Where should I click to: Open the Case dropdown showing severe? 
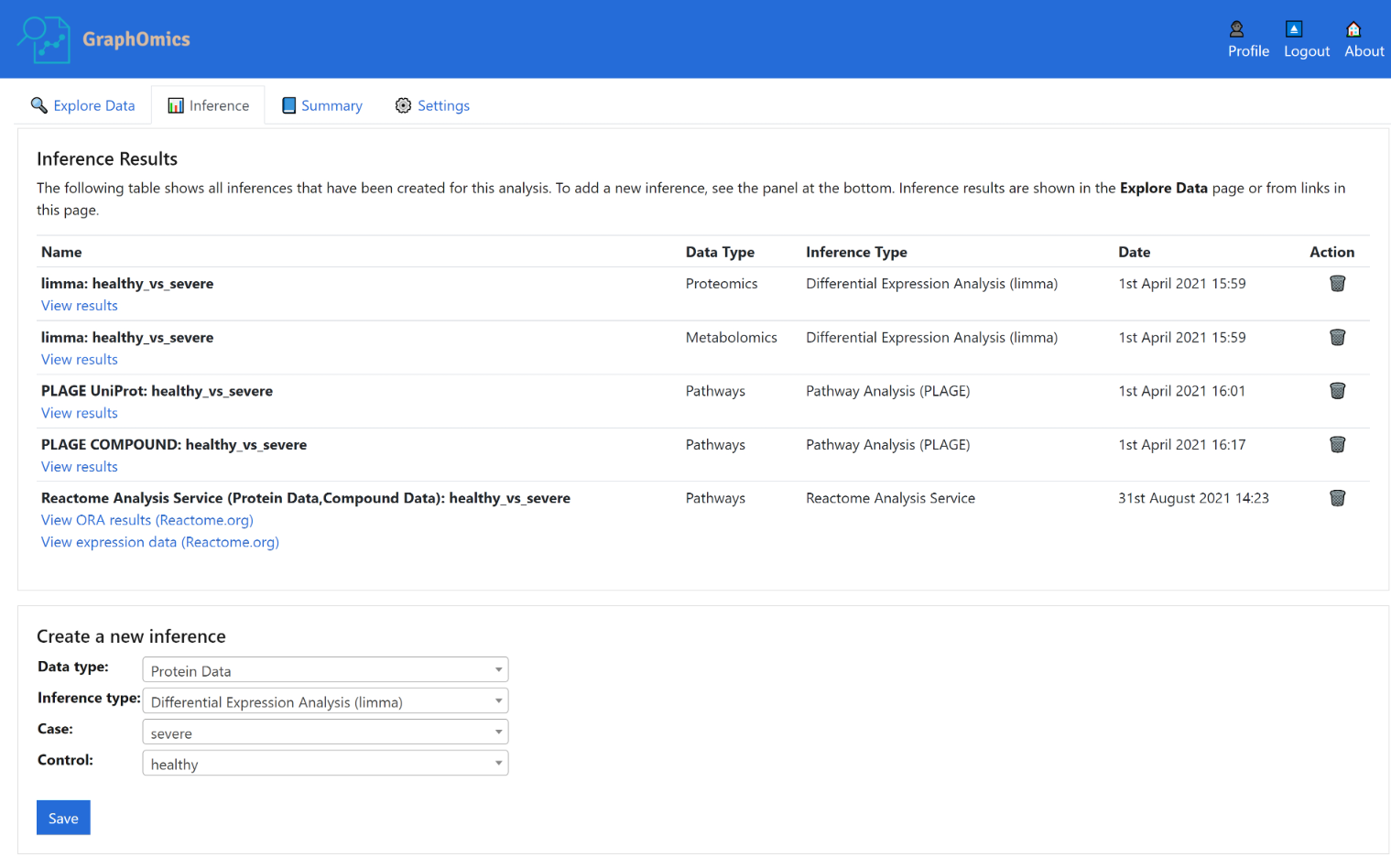tap(325, 732)
